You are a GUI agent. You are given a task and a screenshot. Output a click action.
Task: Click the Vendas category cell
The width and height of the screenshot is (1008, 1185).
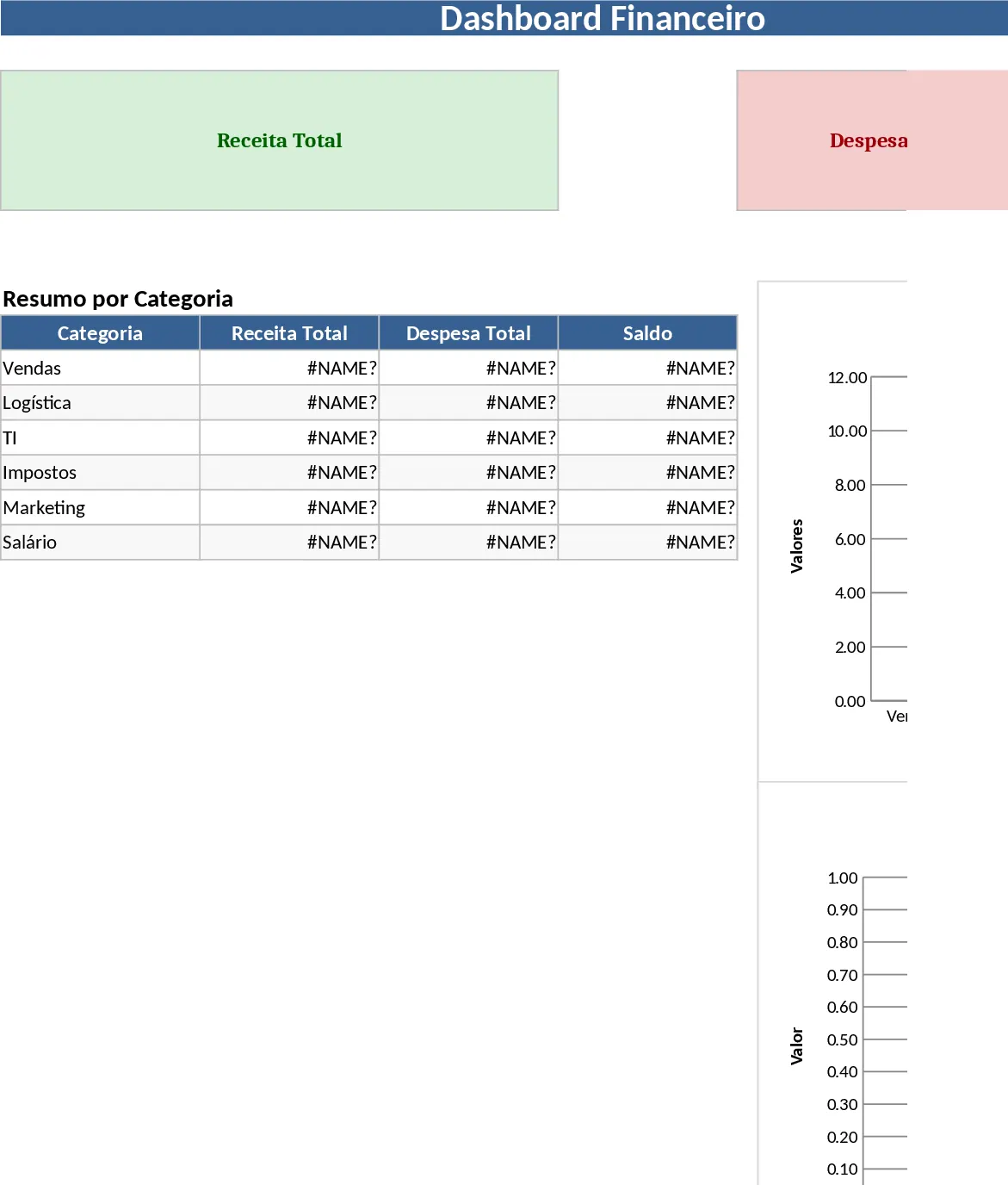pos(100,368)
